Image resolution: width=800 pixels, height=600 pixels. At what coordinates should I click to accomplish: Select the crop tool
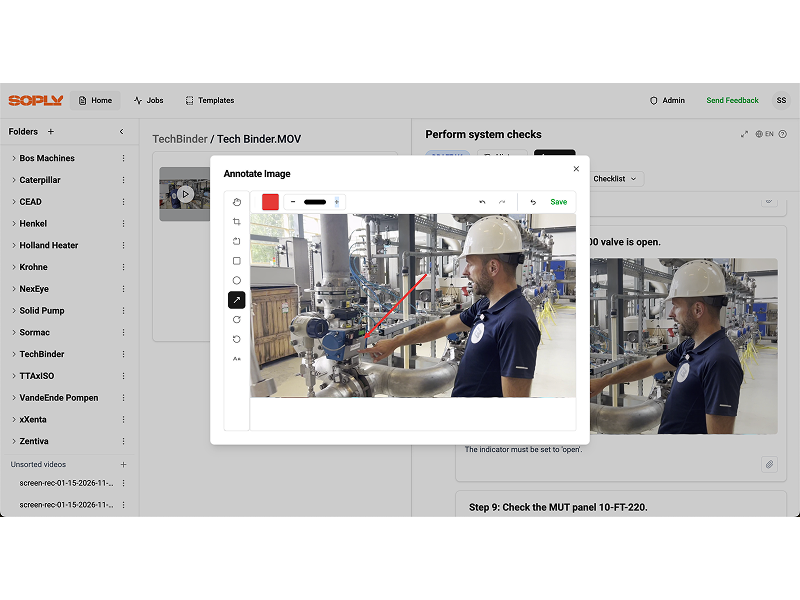pos(237,221)
